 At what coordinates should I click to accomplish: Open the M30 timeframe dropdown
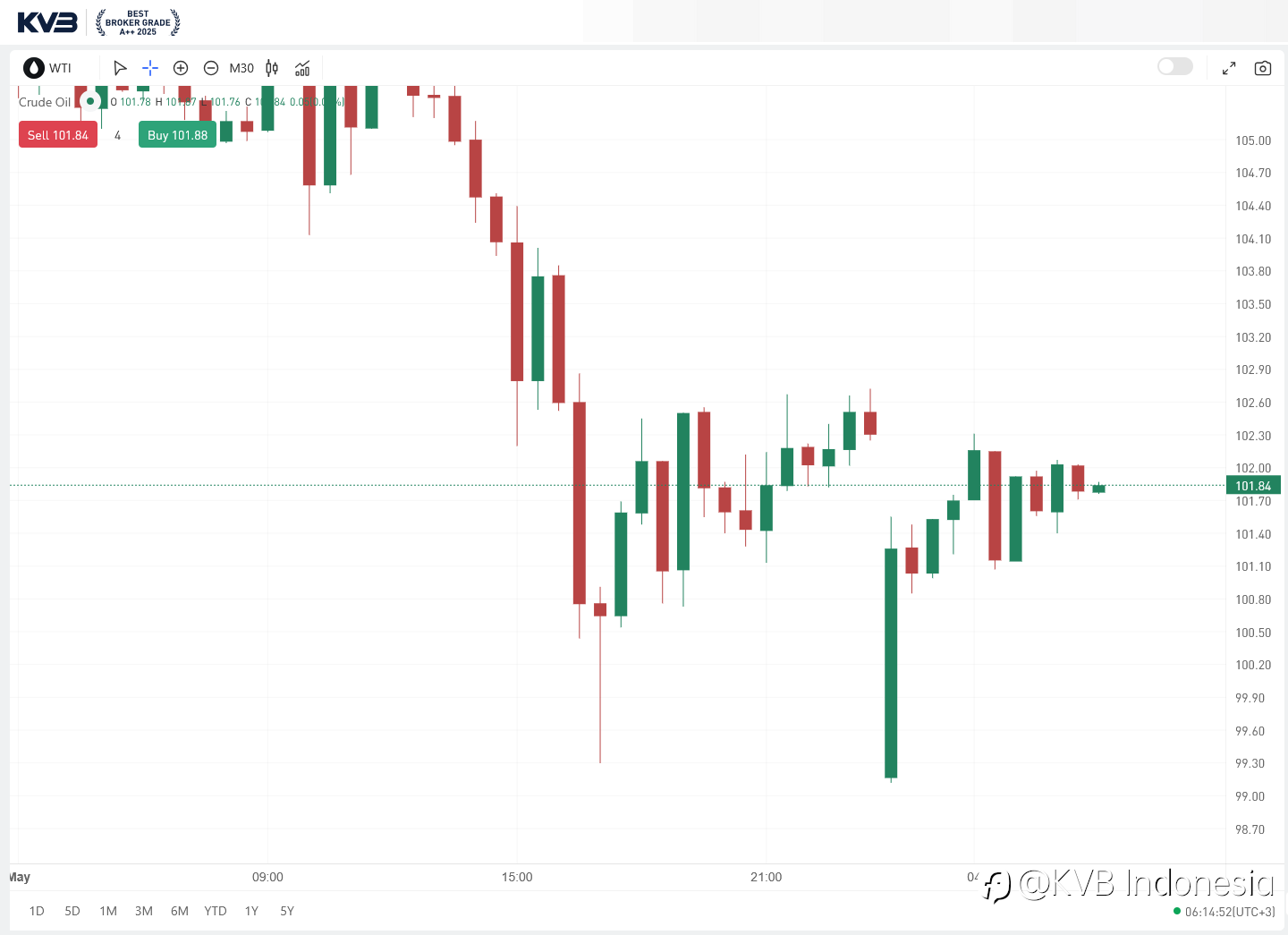241,68
